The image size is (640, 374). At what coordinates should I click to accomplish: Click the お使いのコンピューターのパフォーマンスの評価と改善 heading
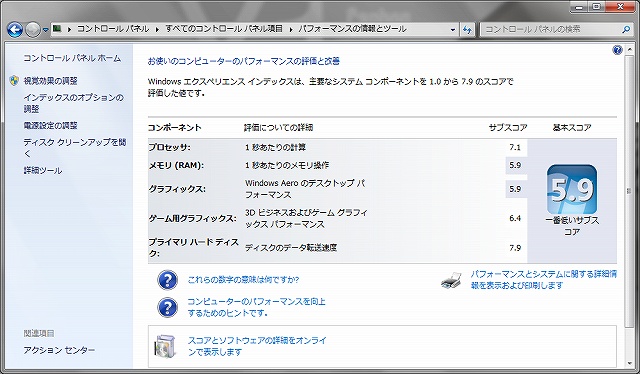point(244,61)
